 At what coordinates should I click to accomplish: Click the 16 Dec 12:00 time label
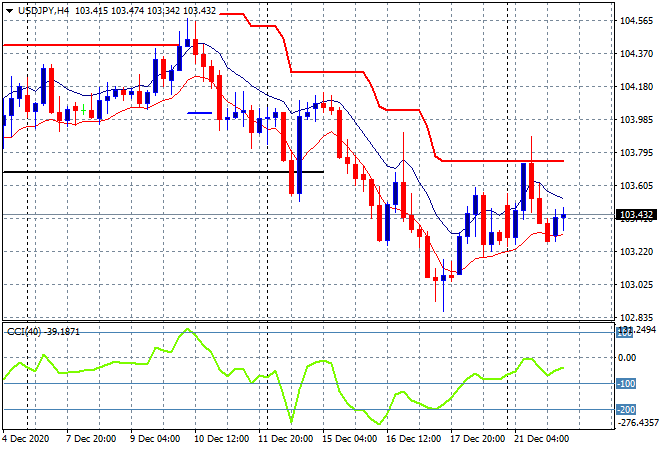click(413, 439)
